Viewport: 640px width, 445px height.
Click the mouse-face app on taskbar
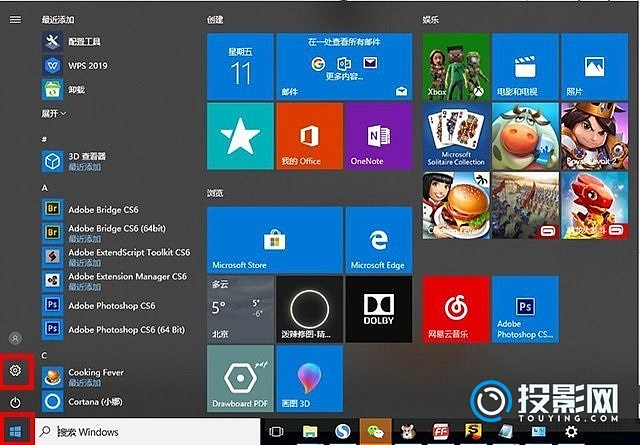[408, 431]
